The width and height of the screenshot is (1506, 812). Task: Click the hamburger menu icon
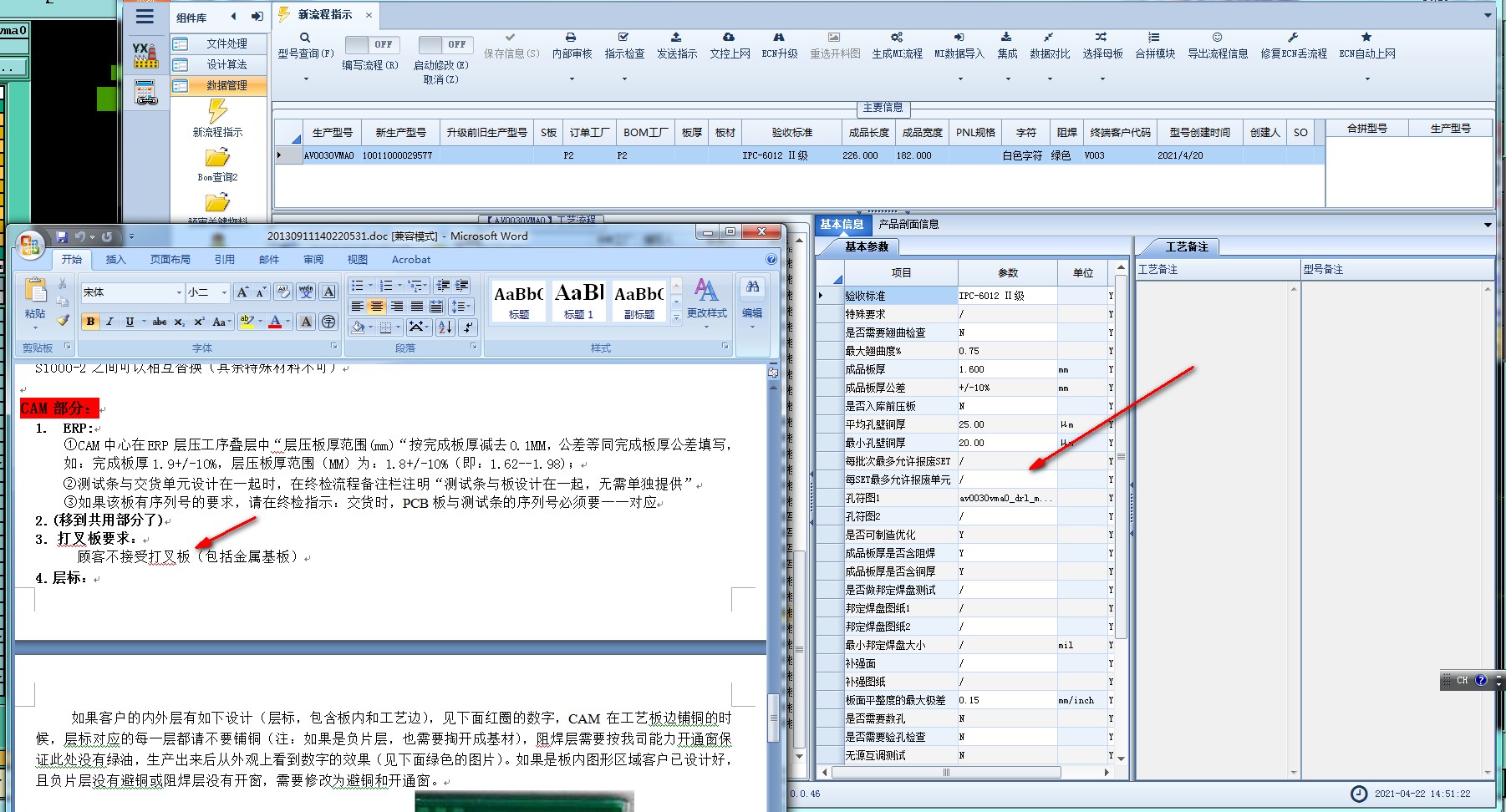(x=145, y=17)
